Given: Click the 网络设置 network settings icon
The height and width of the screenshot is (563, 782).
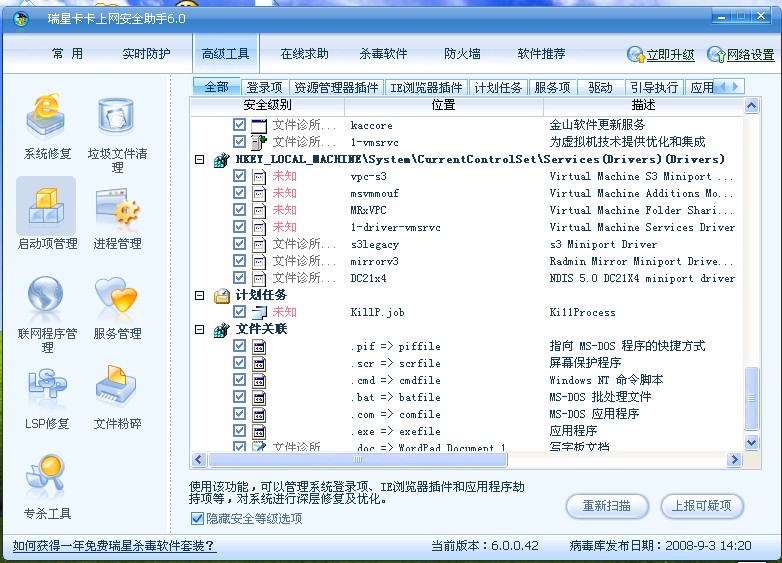Looking at the screenshot, I should click(x=716, y=54).
